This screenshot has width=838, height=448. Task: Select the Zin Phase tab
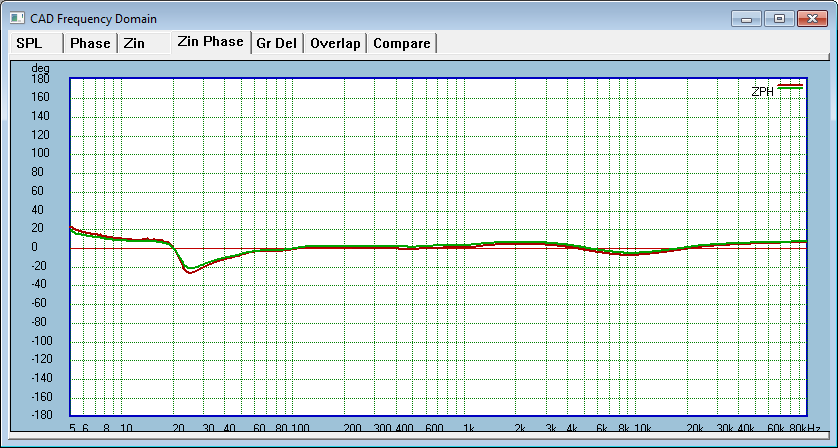pos(211,42)
